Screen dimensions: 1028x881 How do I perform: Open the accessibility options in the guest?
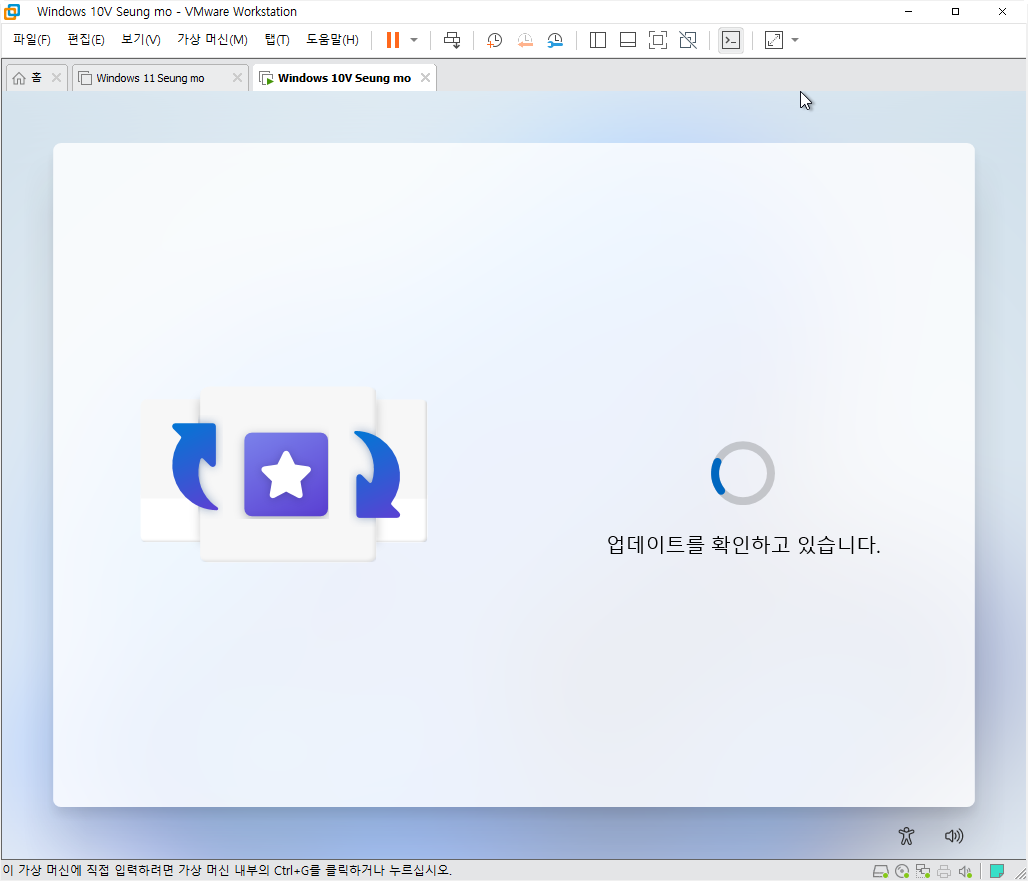[x=906, y=836]
